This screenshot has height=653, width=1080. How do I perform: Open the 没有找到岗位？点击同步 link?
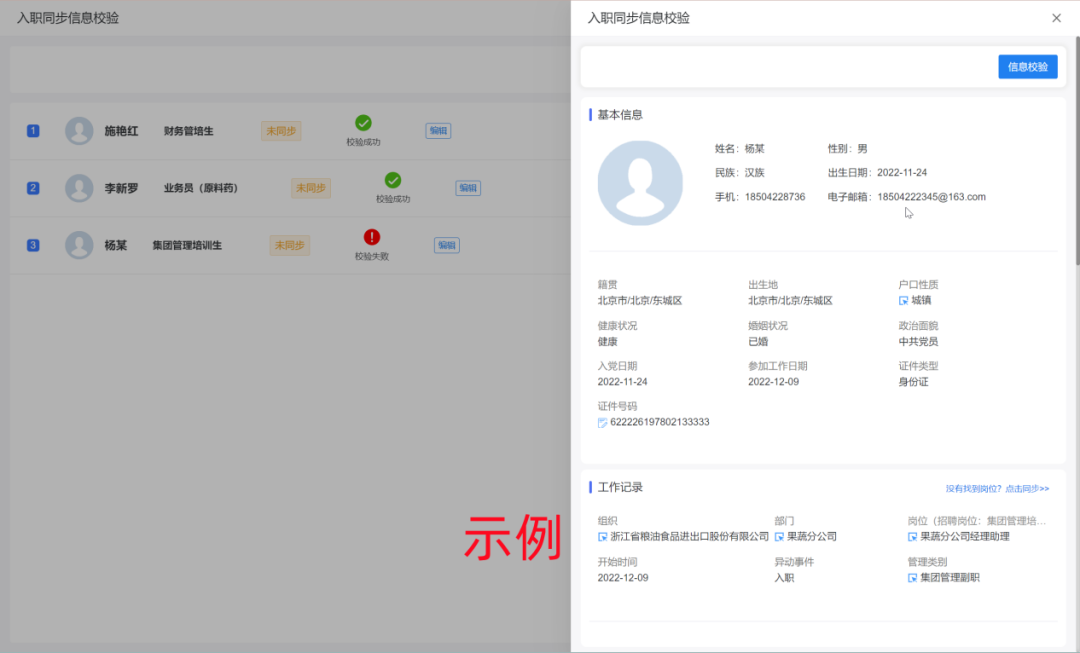(x=997, y=489)
